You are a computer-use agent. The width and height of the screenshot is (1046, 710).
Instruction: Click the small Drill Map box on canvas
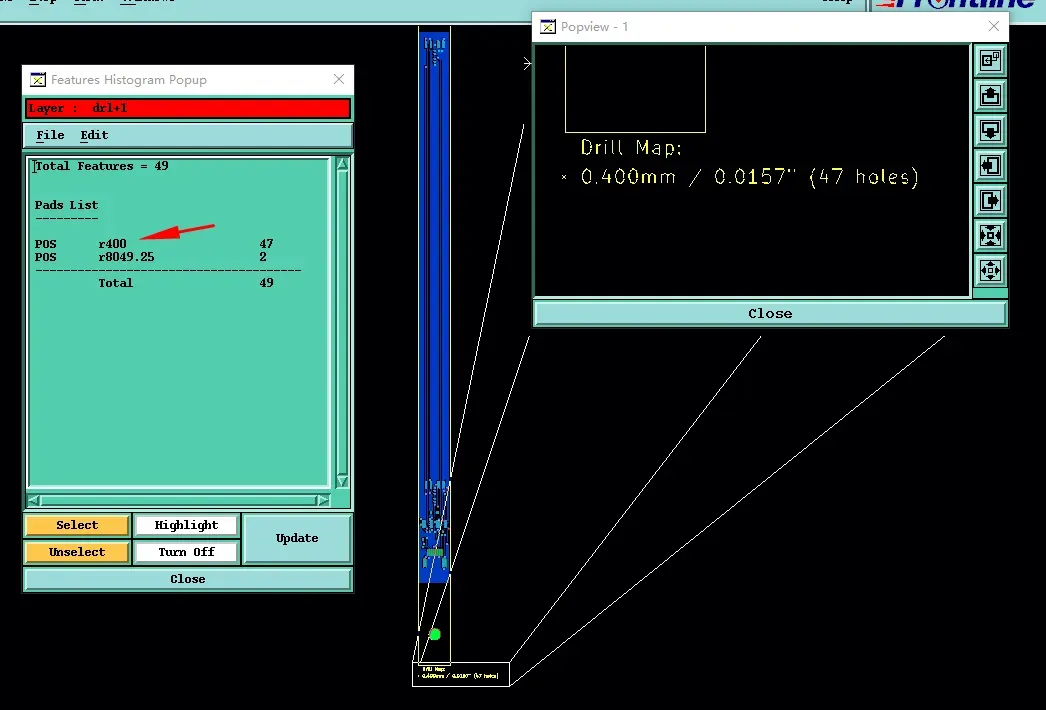point(461,674)
